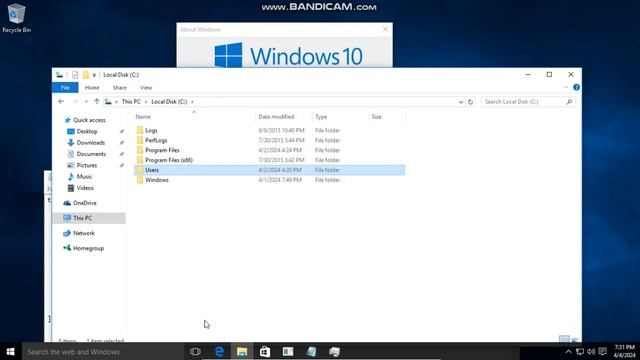This screenshot has width=640, height=360.
Task: Click the volume speaker icon in the tray
Action: coord(591,352)
